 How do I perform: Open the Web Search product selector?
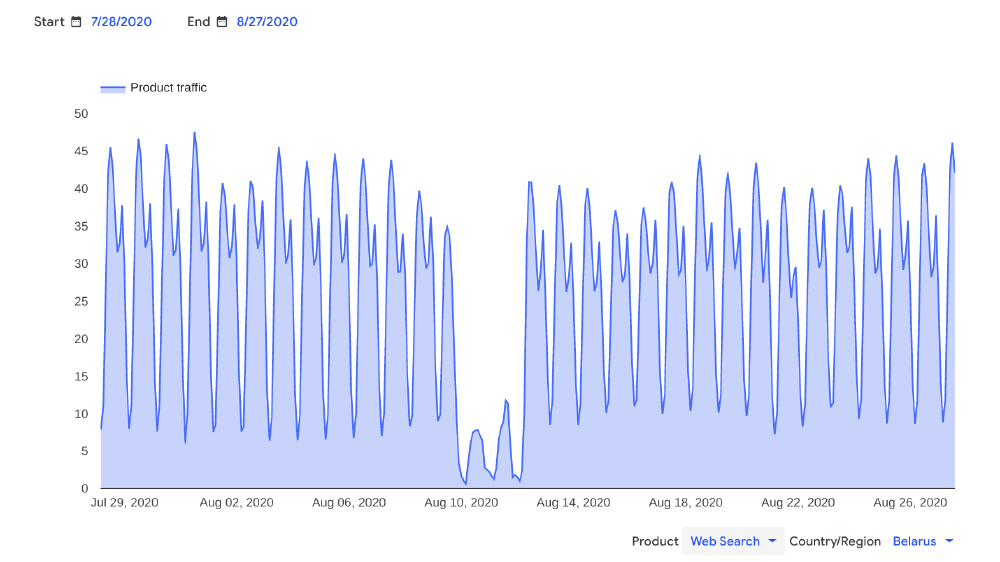coord(725,541)
